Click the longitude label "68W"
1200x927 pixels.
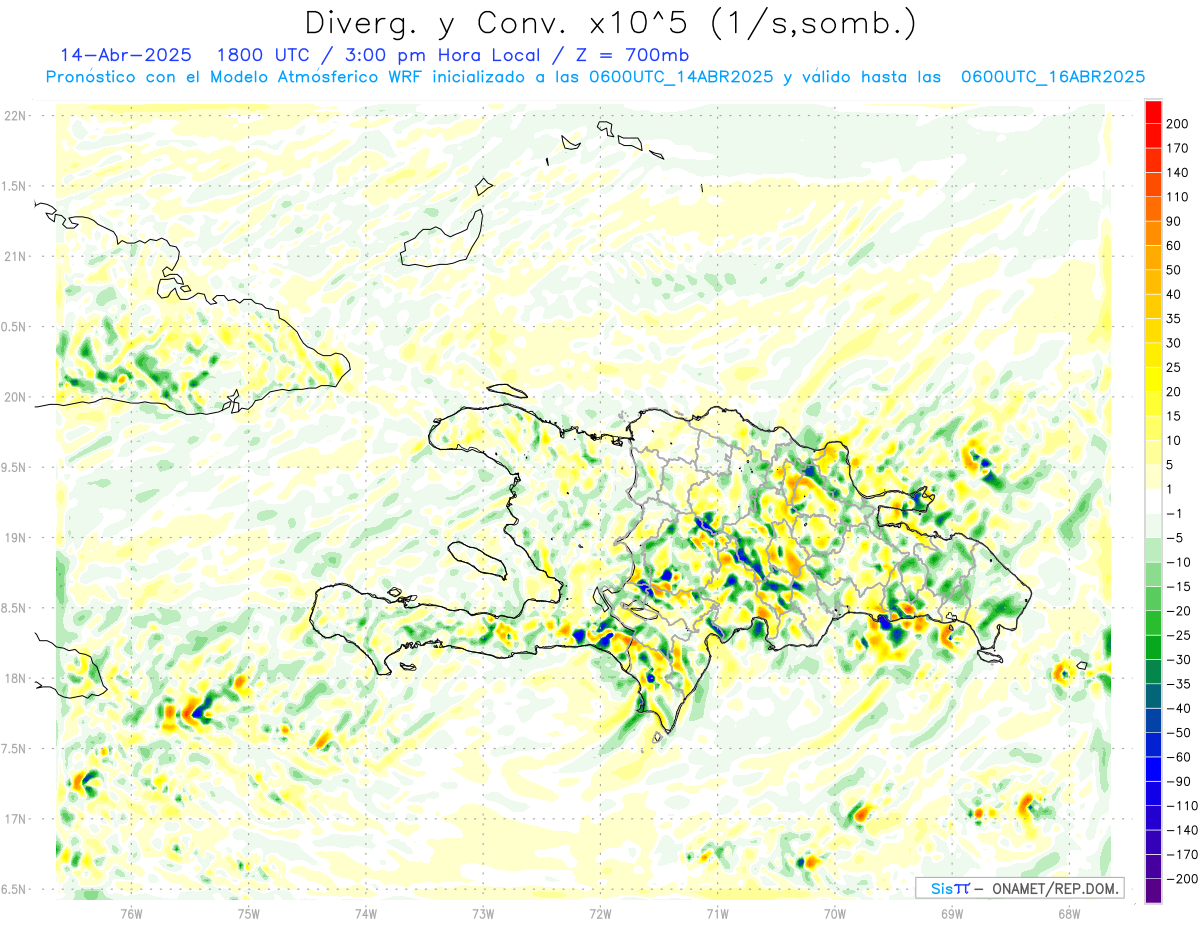[1069, 913]
